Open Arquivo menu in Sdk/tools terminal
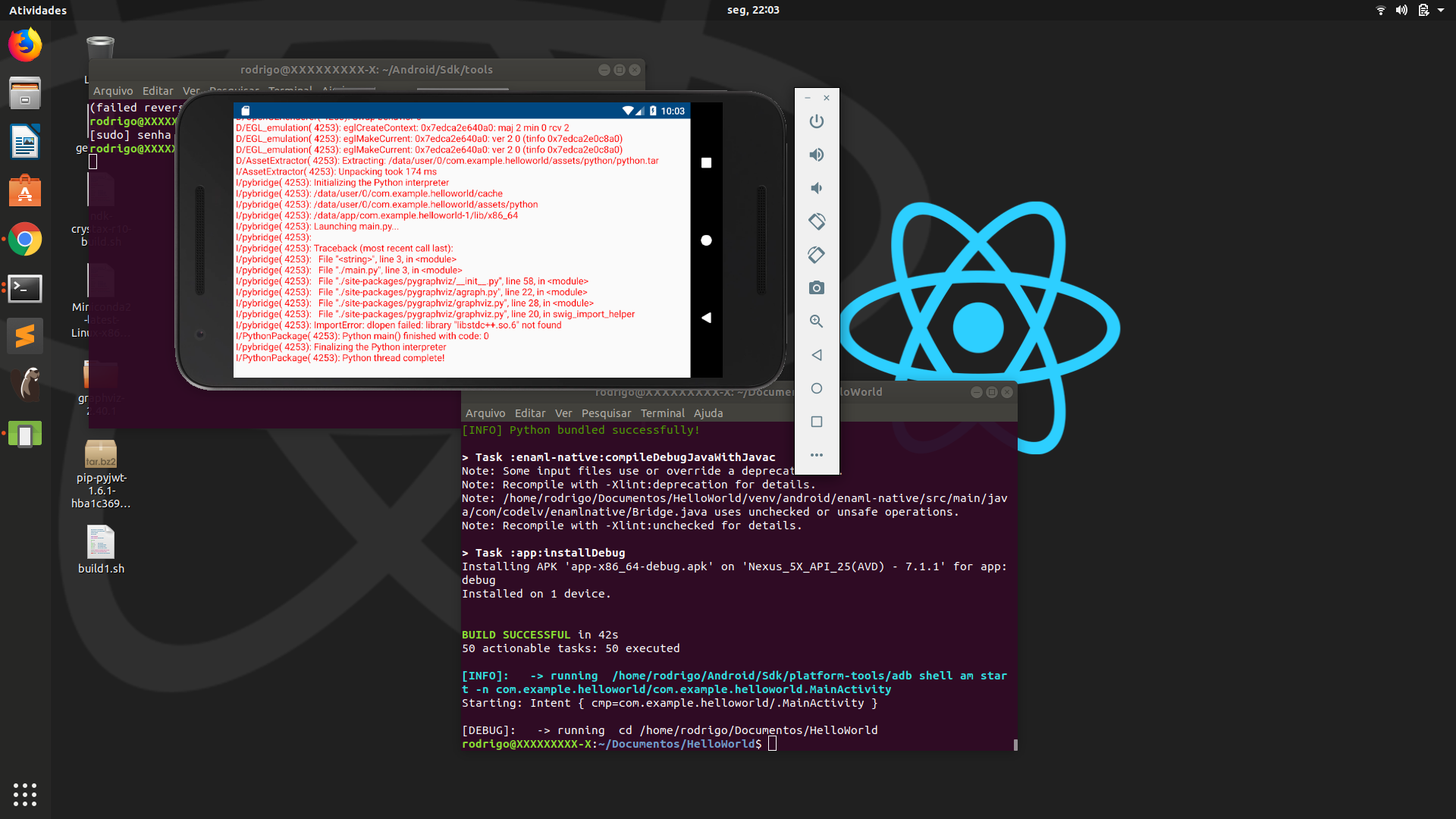1456x819 pixels. [113, 91]
